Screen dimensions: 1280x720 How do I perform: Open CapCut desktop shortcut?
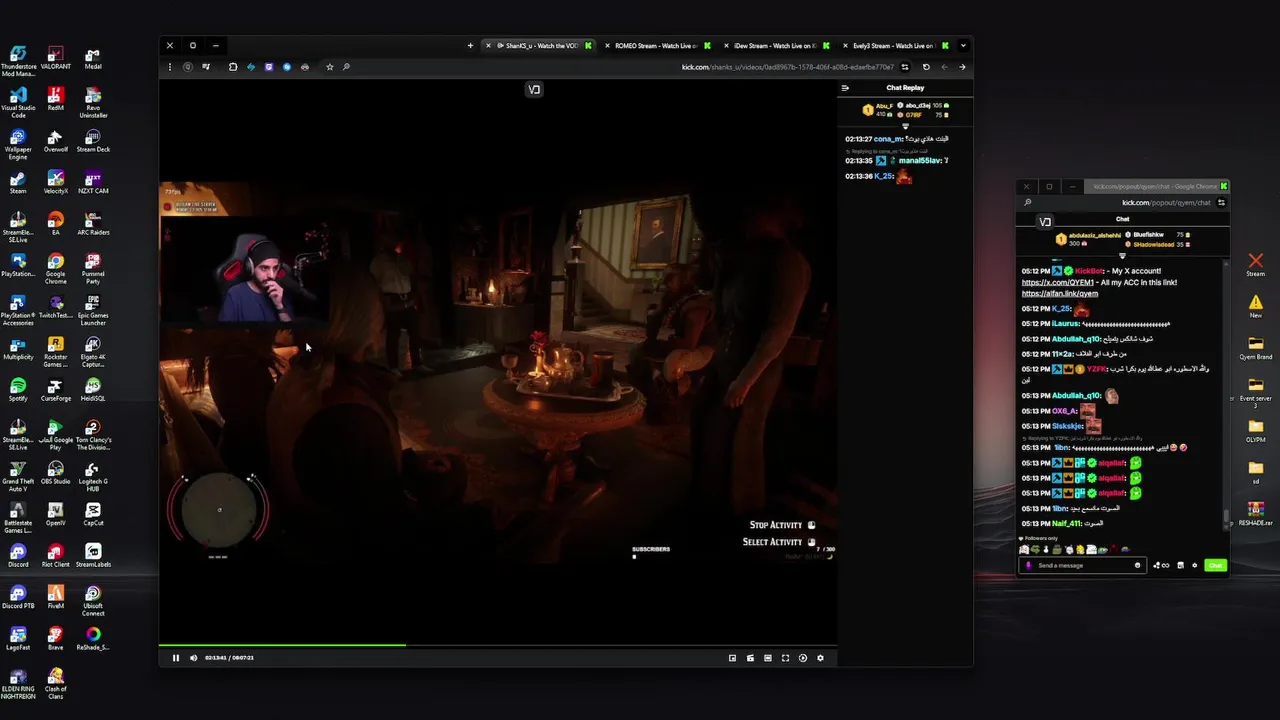[93, 514]
